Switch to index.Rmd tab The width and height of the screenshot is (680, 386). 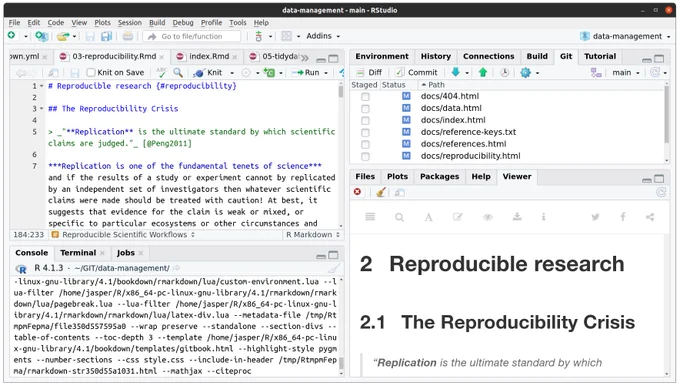point(209,56)
